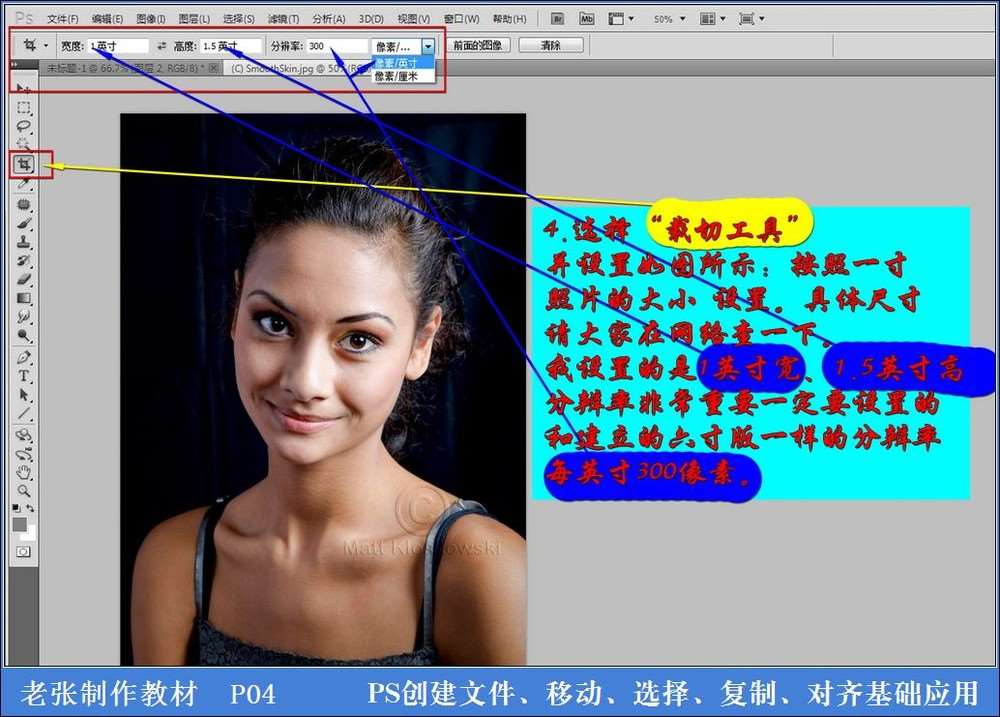
Task: Select the Quick Selection tool
Action: pos(24,144)
